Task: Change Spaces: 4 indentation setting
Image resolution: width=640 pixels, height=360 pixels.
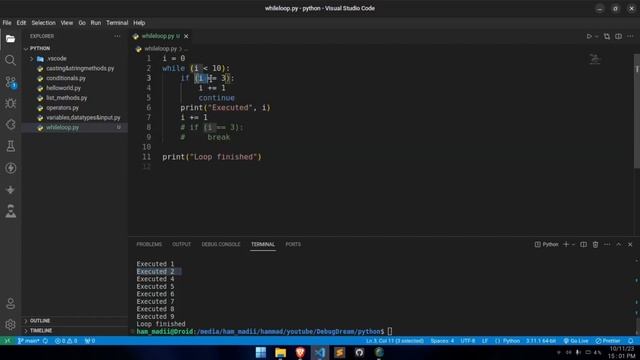Action: click(442, 341)
